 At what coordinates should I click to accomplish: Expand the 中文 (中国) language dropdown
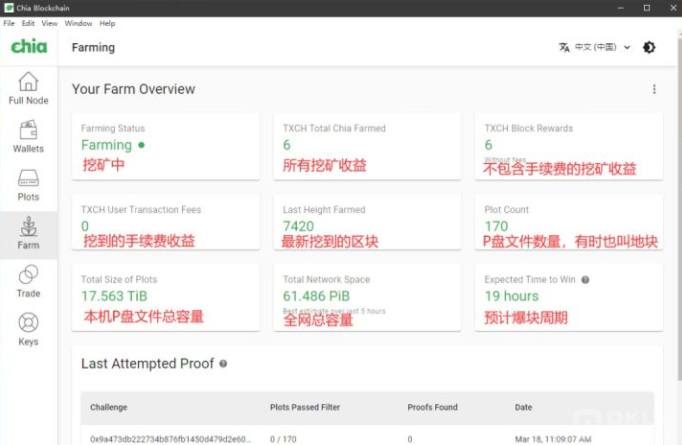point(602,47)
